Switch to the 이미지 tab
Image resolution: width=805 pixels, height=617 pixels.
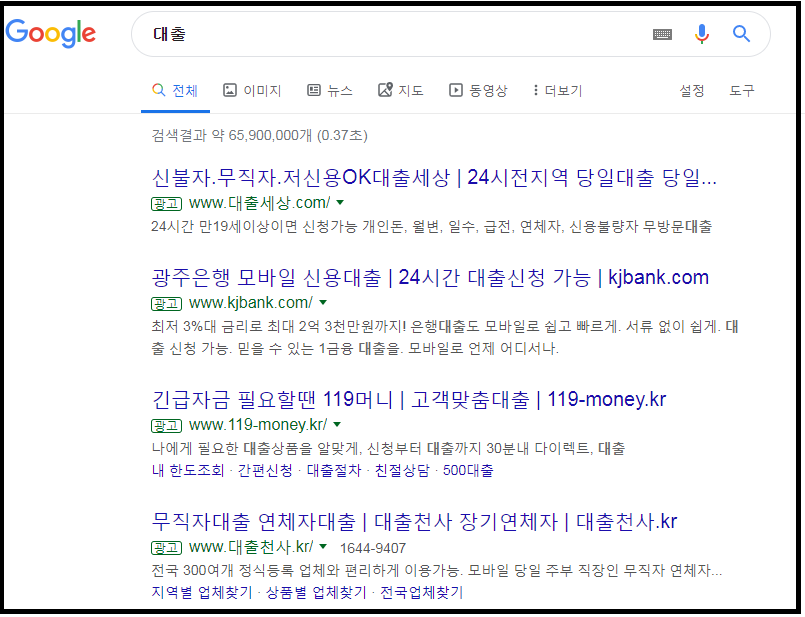coord(252,91)
